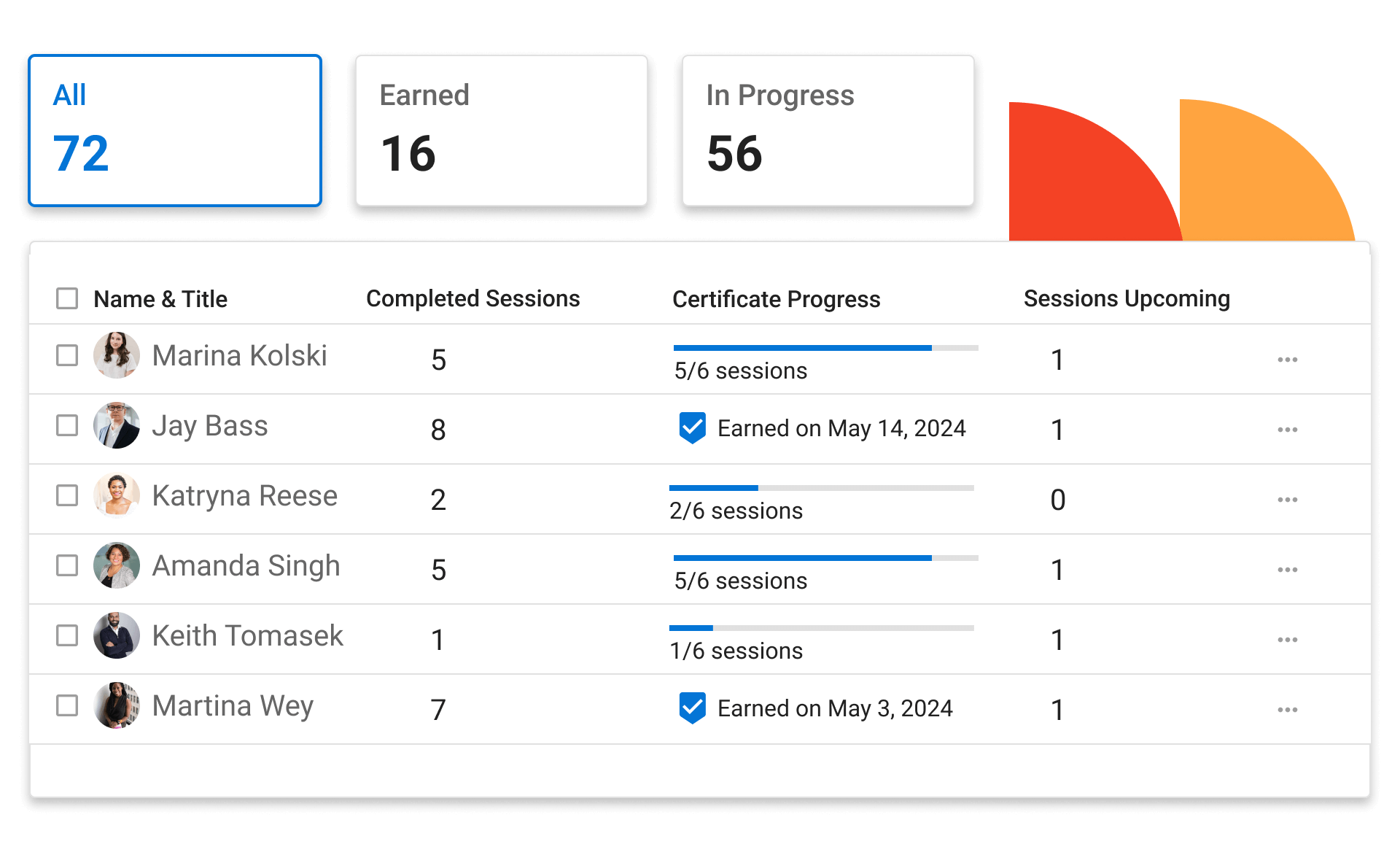
Task: Open the three-dot menu for Jay Bass
Action: [1287, 430]
